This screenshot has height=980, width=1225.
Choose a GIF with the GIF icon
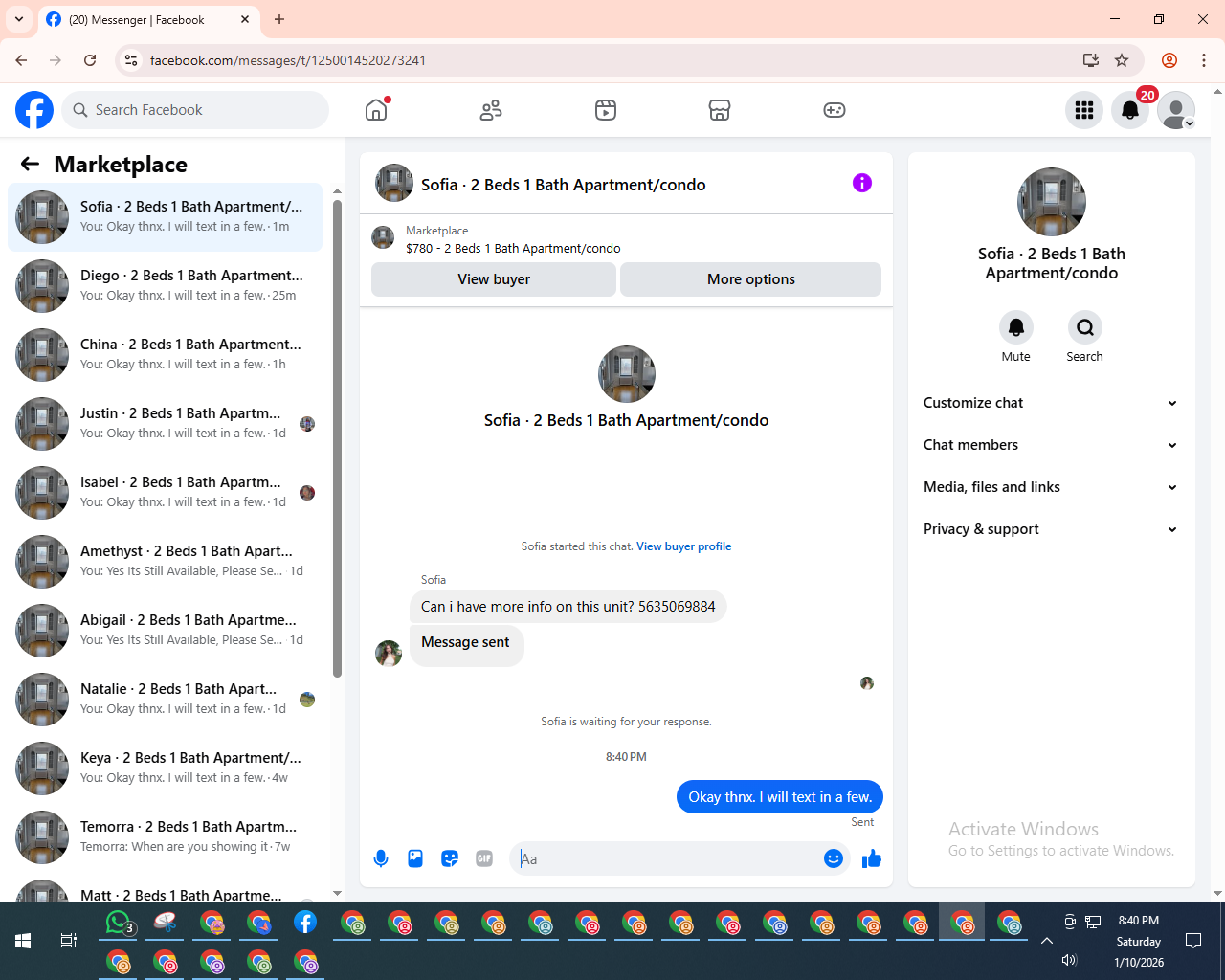coord(484,858)
